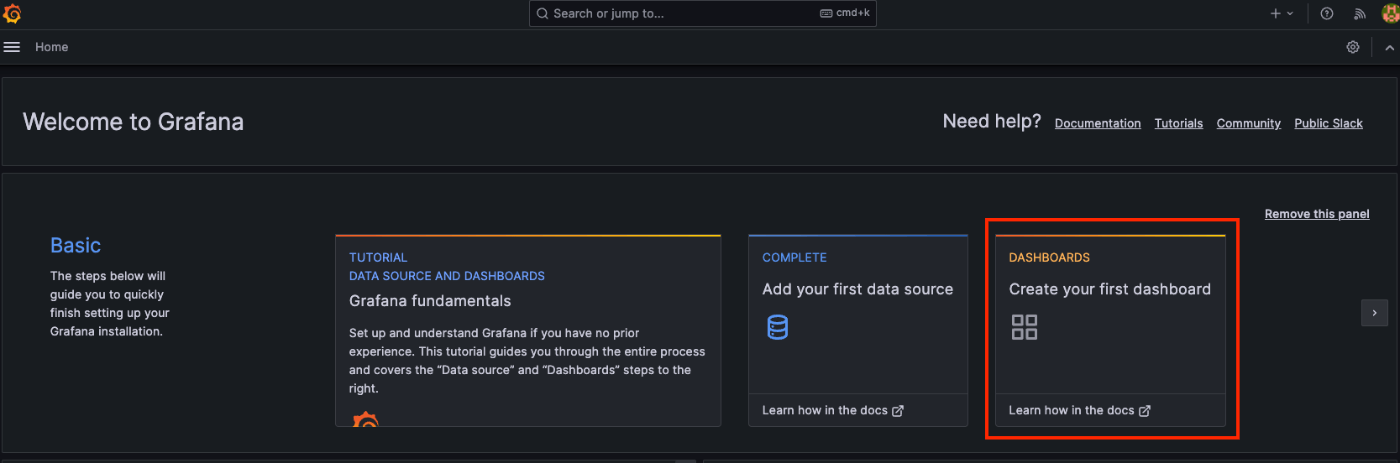Open the Community link
1400x463 pixels.
point(1249,123)
